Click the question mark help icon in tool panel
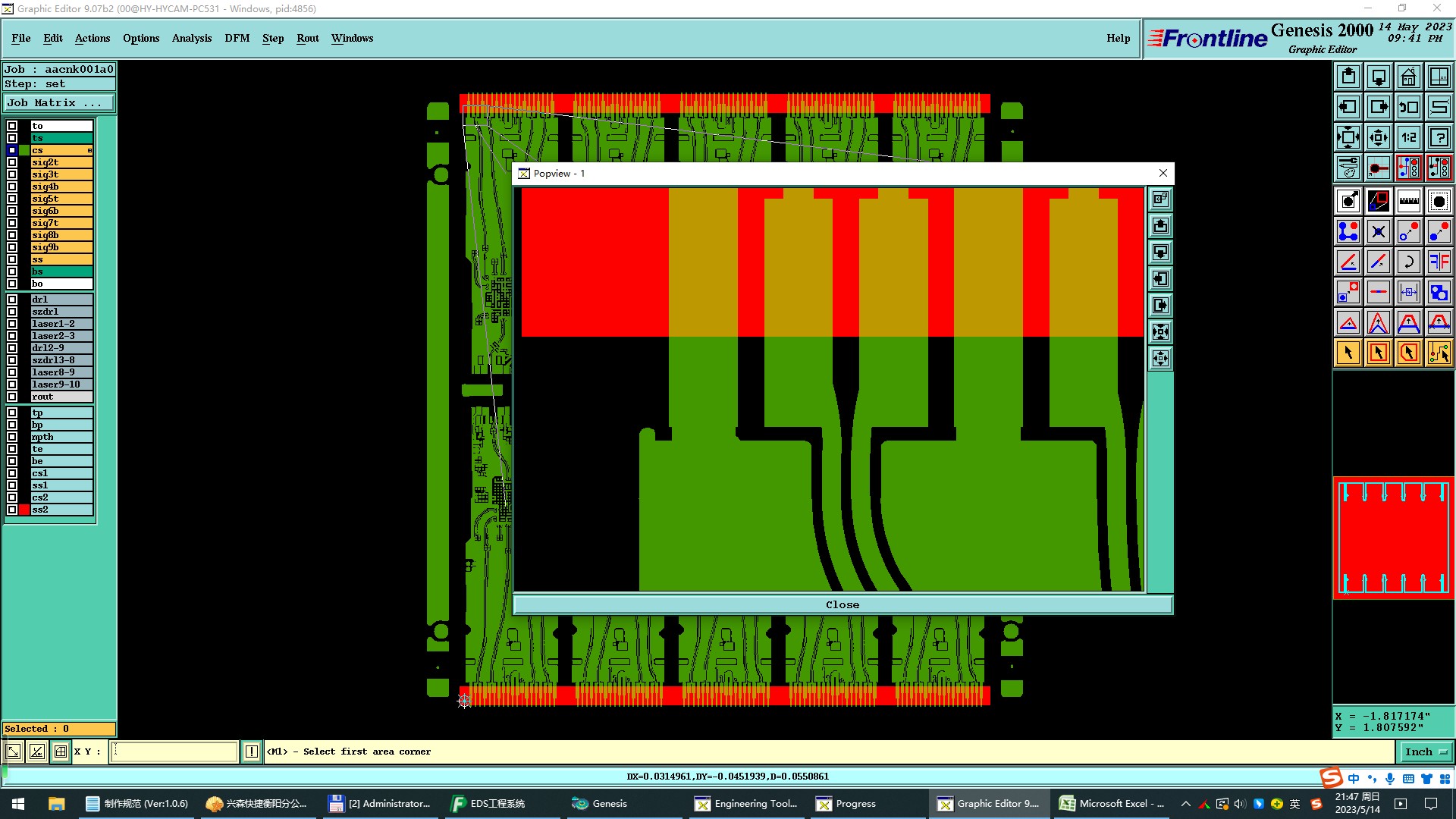 (1439, 137)
